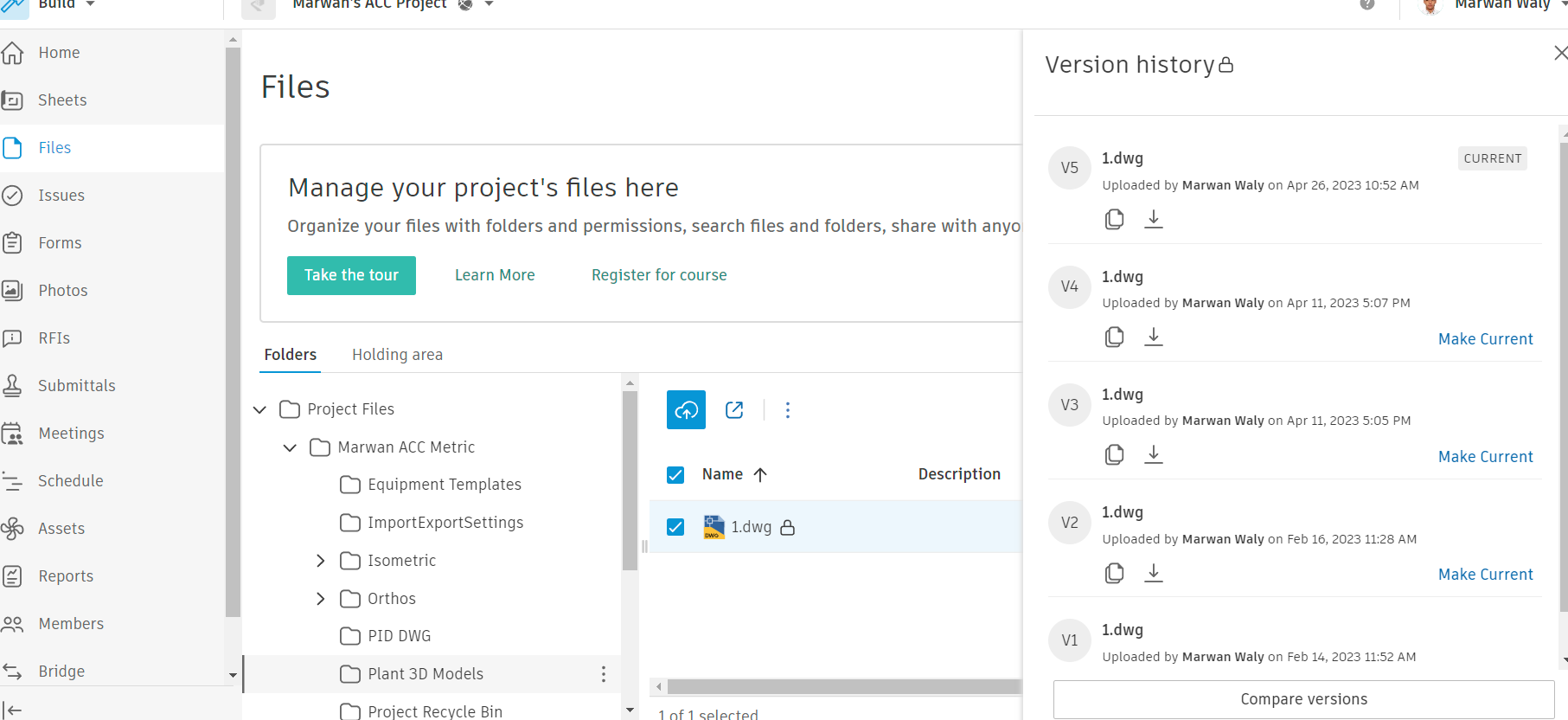Copy version V2 of 1.dwg
Image resolution: width=1568 pixels, height=720 pixels.
coord(1114,573)
